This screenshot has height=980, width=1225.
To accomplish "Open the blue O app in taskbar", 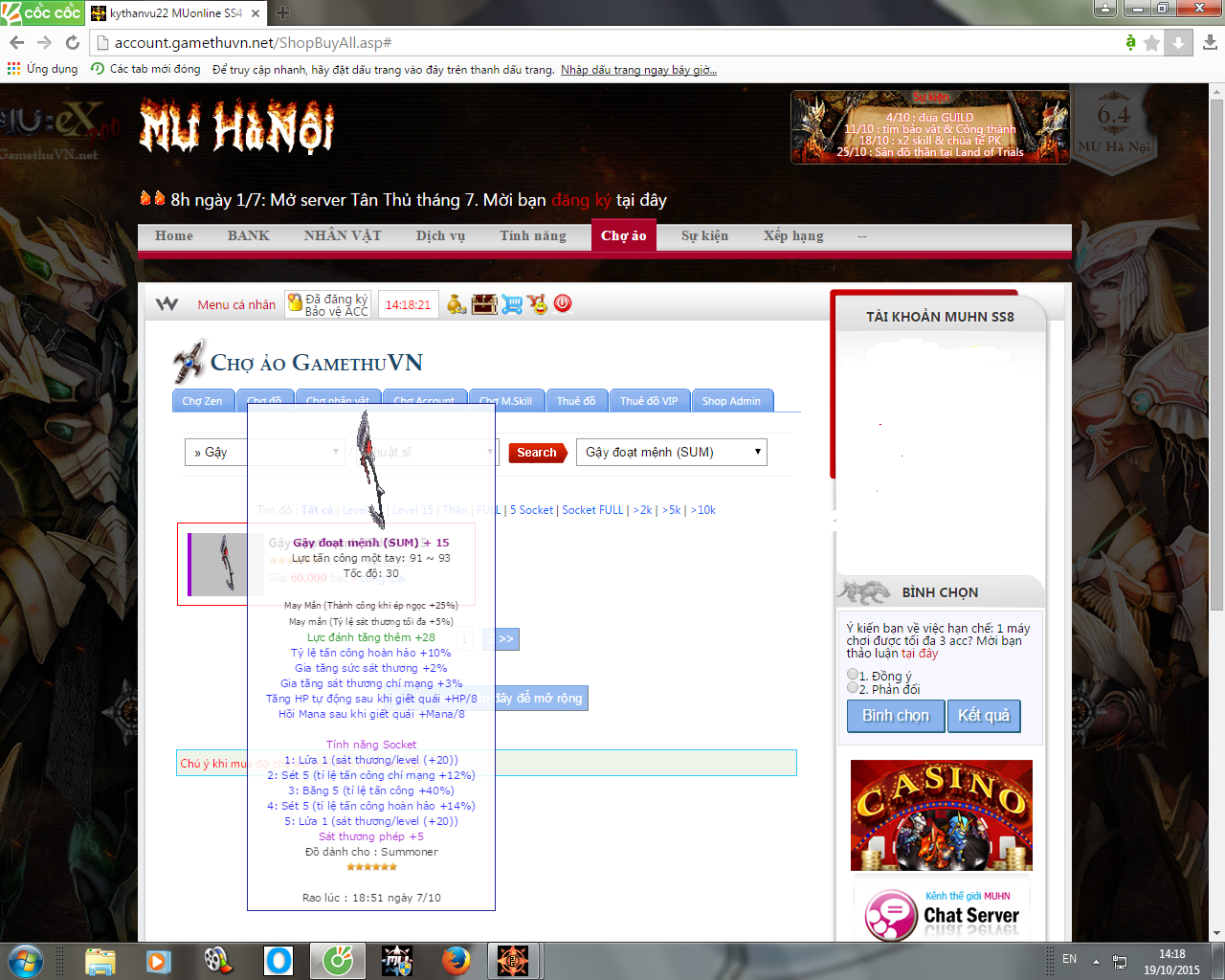I will [x=278, y=960].
